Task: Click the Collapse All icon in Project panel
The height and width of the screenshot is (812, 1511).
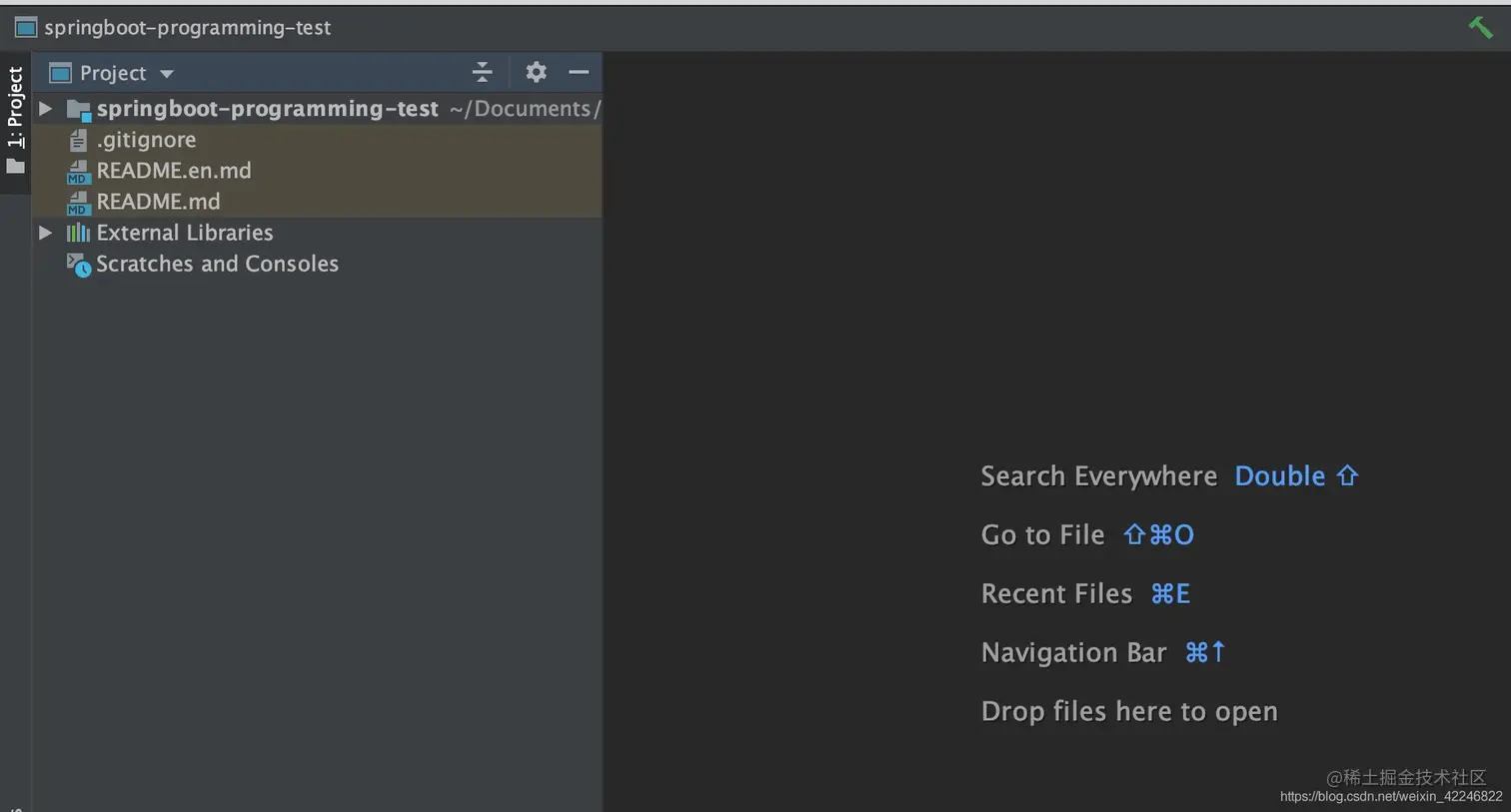Action: tap(482, 72)
